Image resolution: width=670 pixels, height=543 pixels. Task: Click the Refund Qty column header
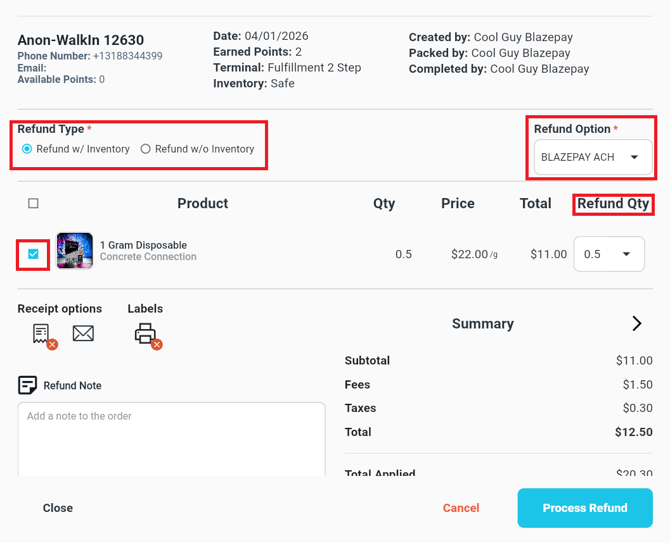(x=613, y=203)
